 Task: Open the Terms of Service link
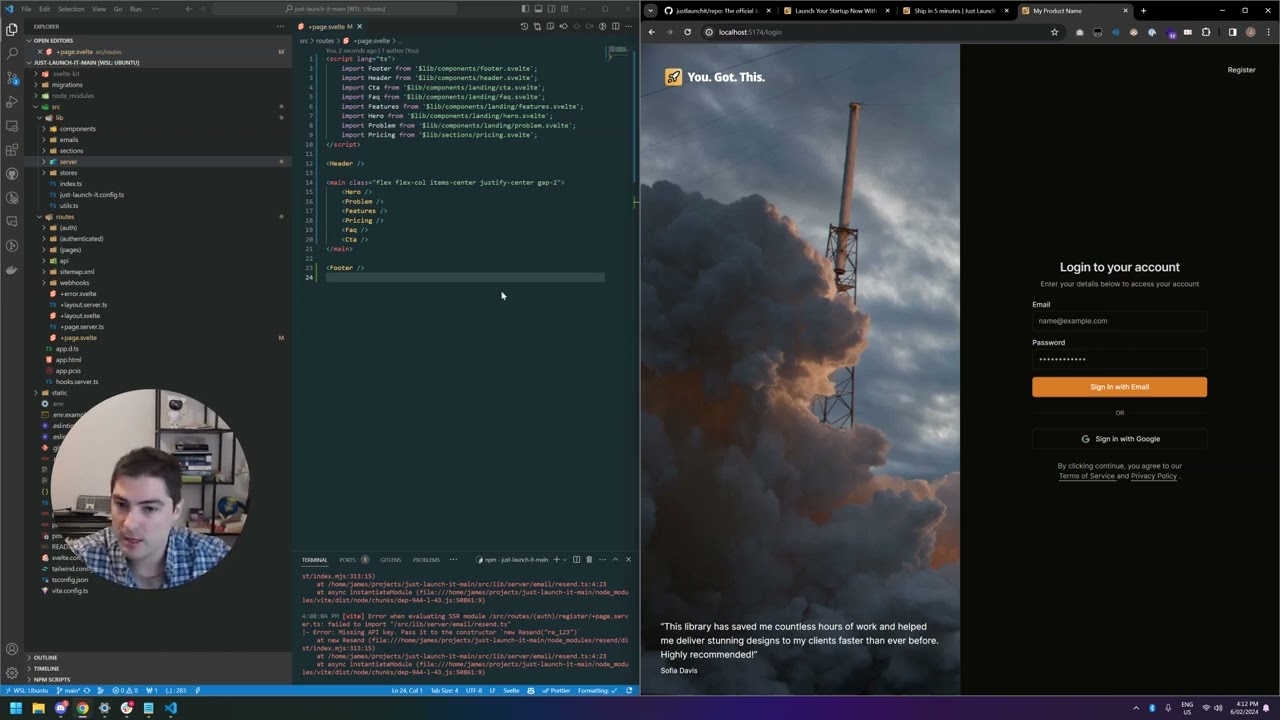[1086, 476]
